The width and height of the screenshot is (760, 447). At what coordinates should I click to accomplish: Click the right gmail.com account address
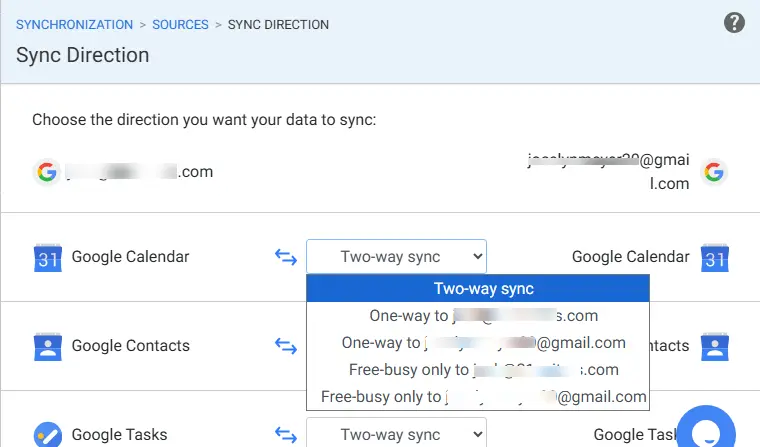[608, 172]
